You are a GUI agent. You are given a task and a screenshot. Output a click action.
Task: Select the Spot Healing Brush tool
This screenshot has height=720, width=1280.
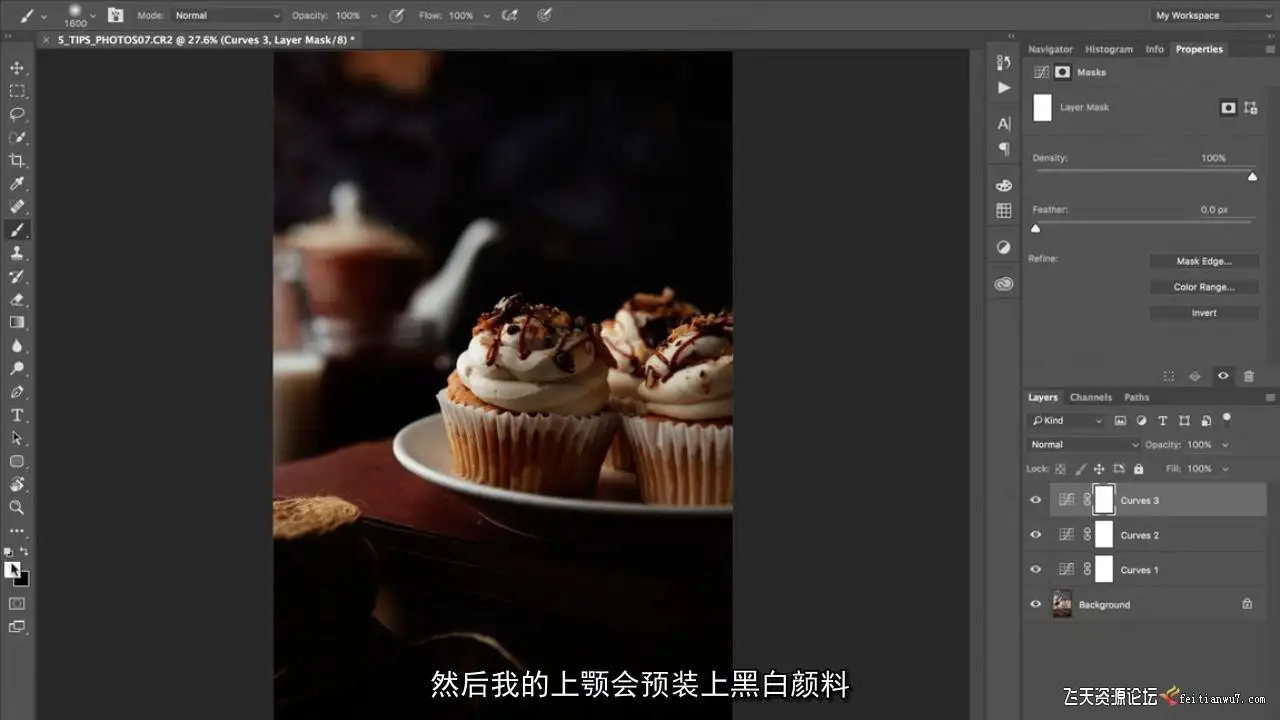(17, 207)
